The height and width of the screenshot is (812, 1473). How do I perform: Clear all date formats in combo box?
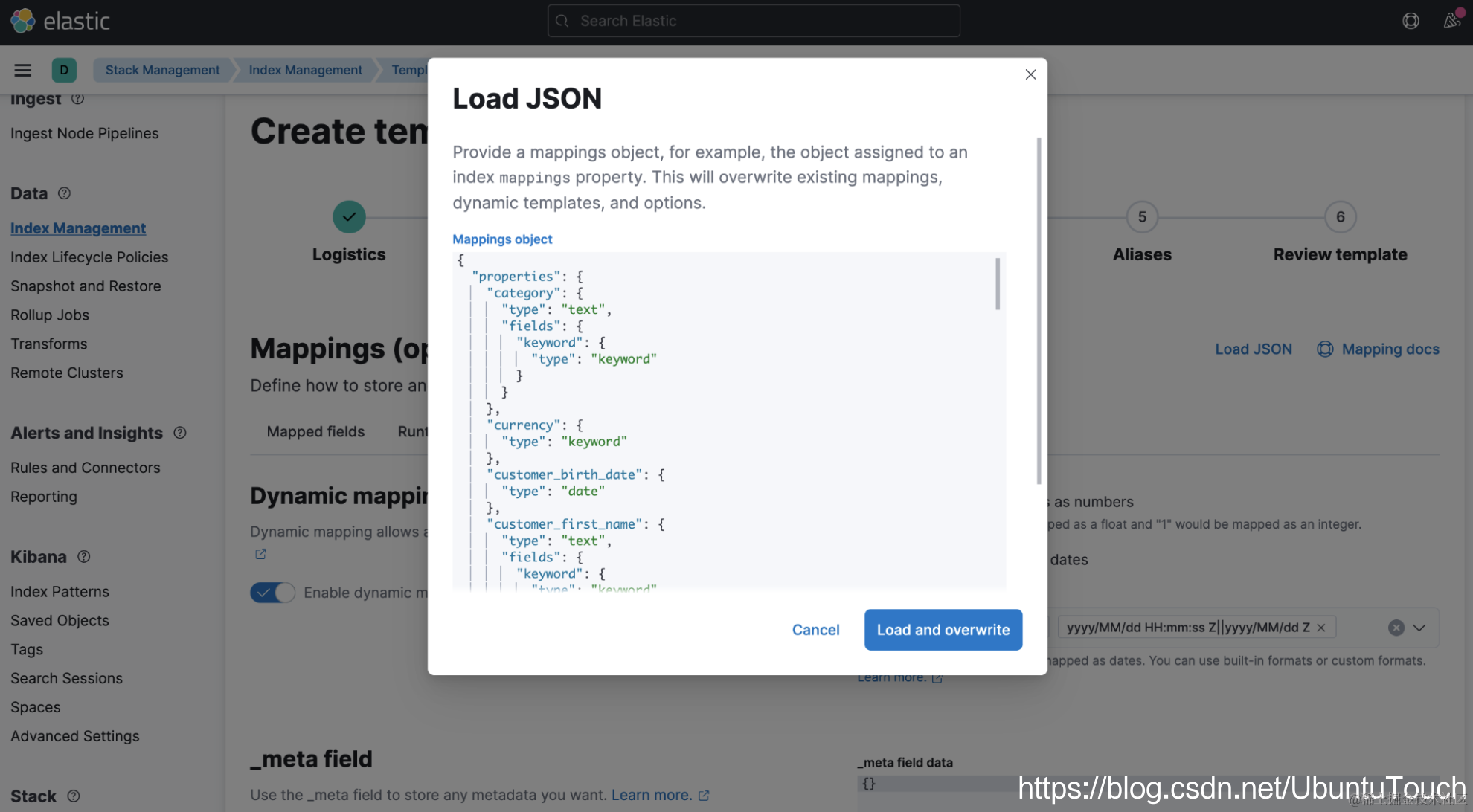[1396, 628]
